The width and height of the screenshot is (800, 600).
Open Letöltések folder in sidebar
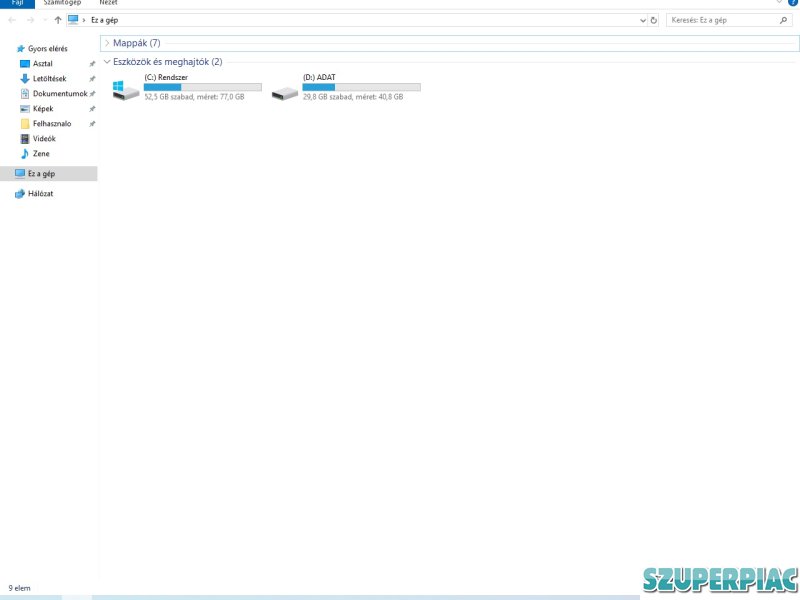tap(49, 79)
